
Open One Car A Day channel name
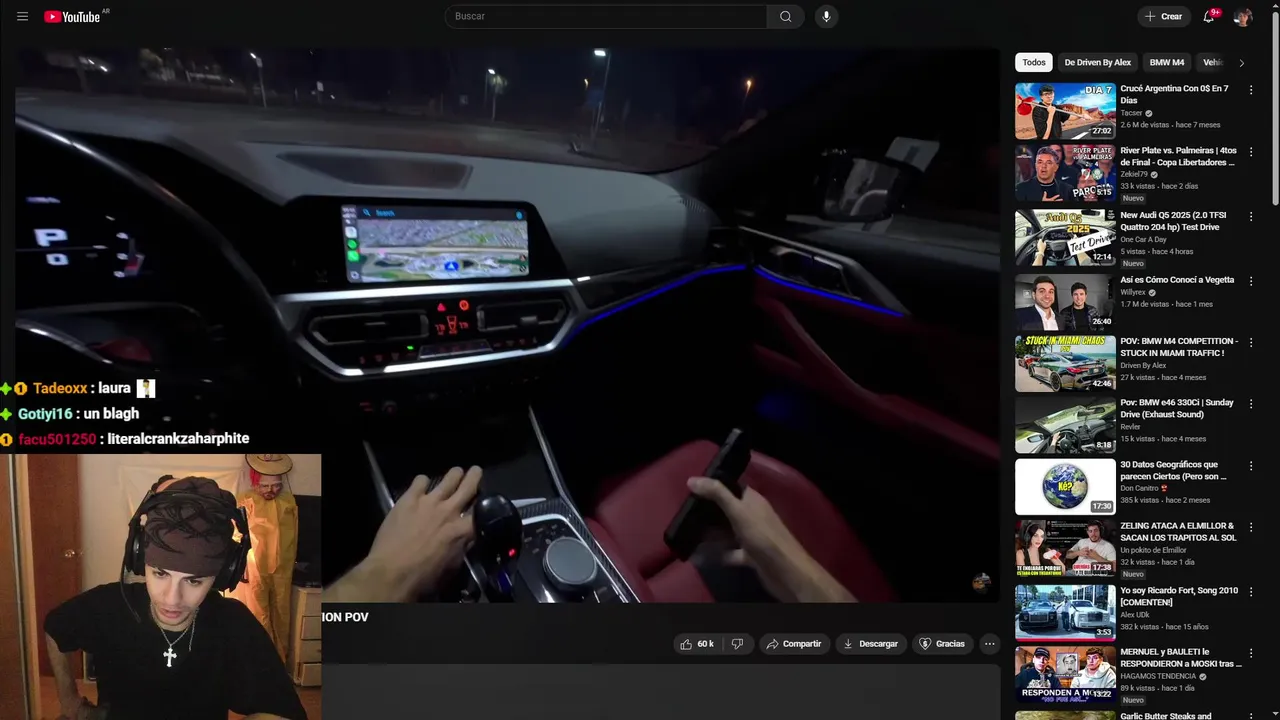(1143, 239)
